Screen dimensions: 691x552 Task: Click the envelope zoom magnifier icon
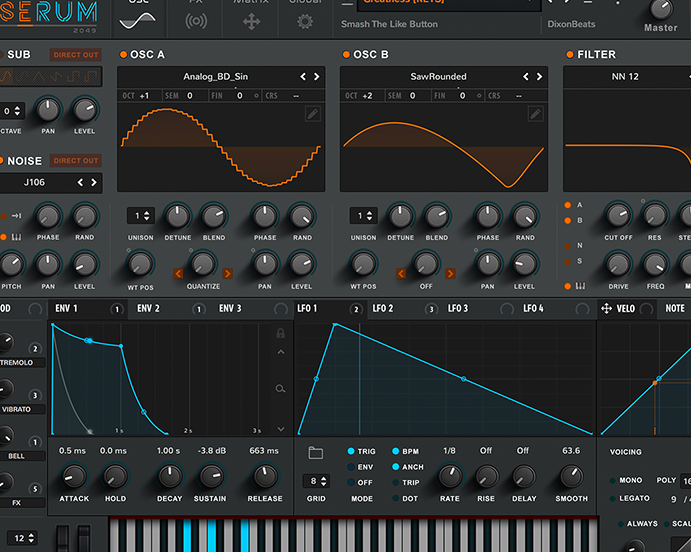tap(281, 389)
